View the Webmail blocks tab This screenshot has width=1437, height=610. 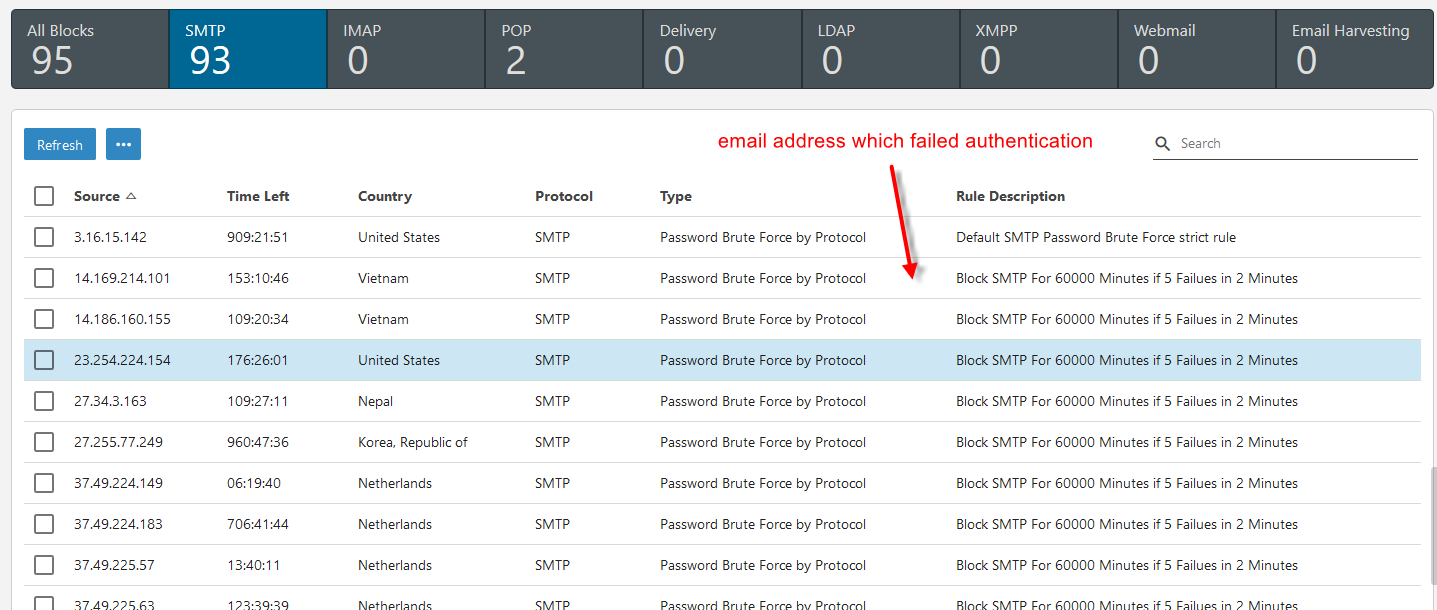click(x=1196, y=49)
